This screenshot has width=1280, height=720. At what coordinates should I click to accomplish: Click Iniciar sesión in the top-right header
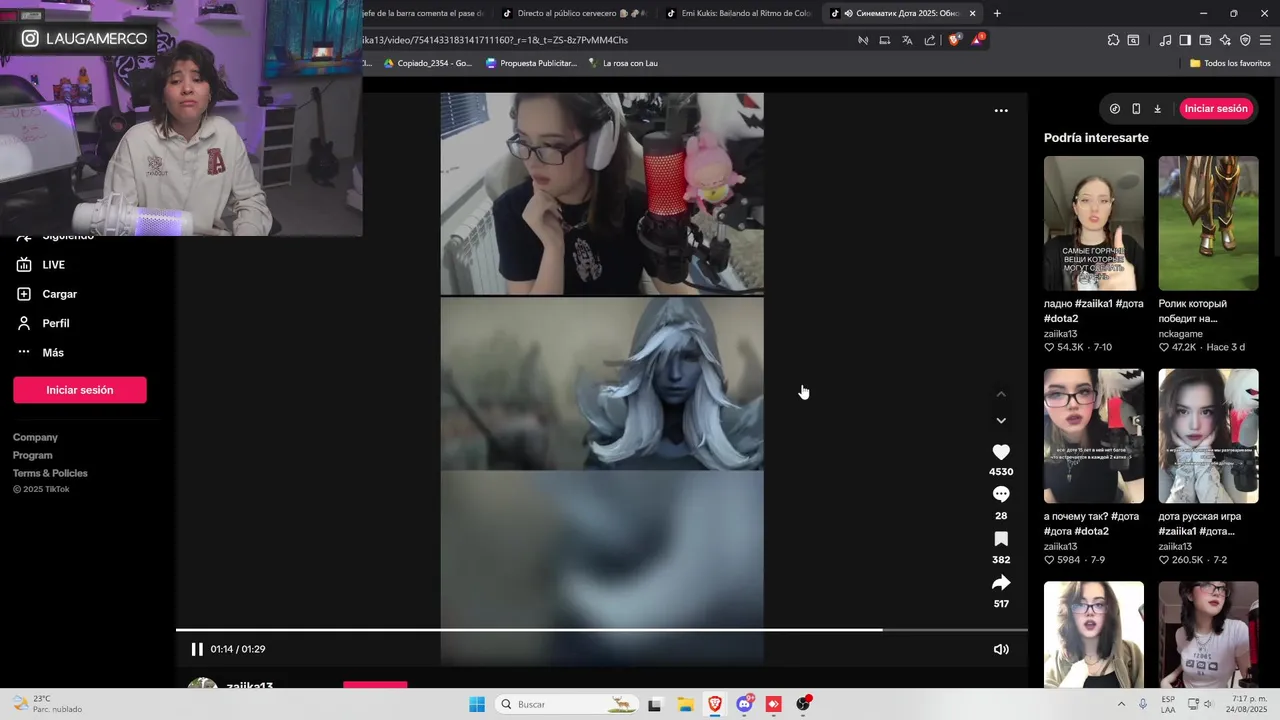1216,108
